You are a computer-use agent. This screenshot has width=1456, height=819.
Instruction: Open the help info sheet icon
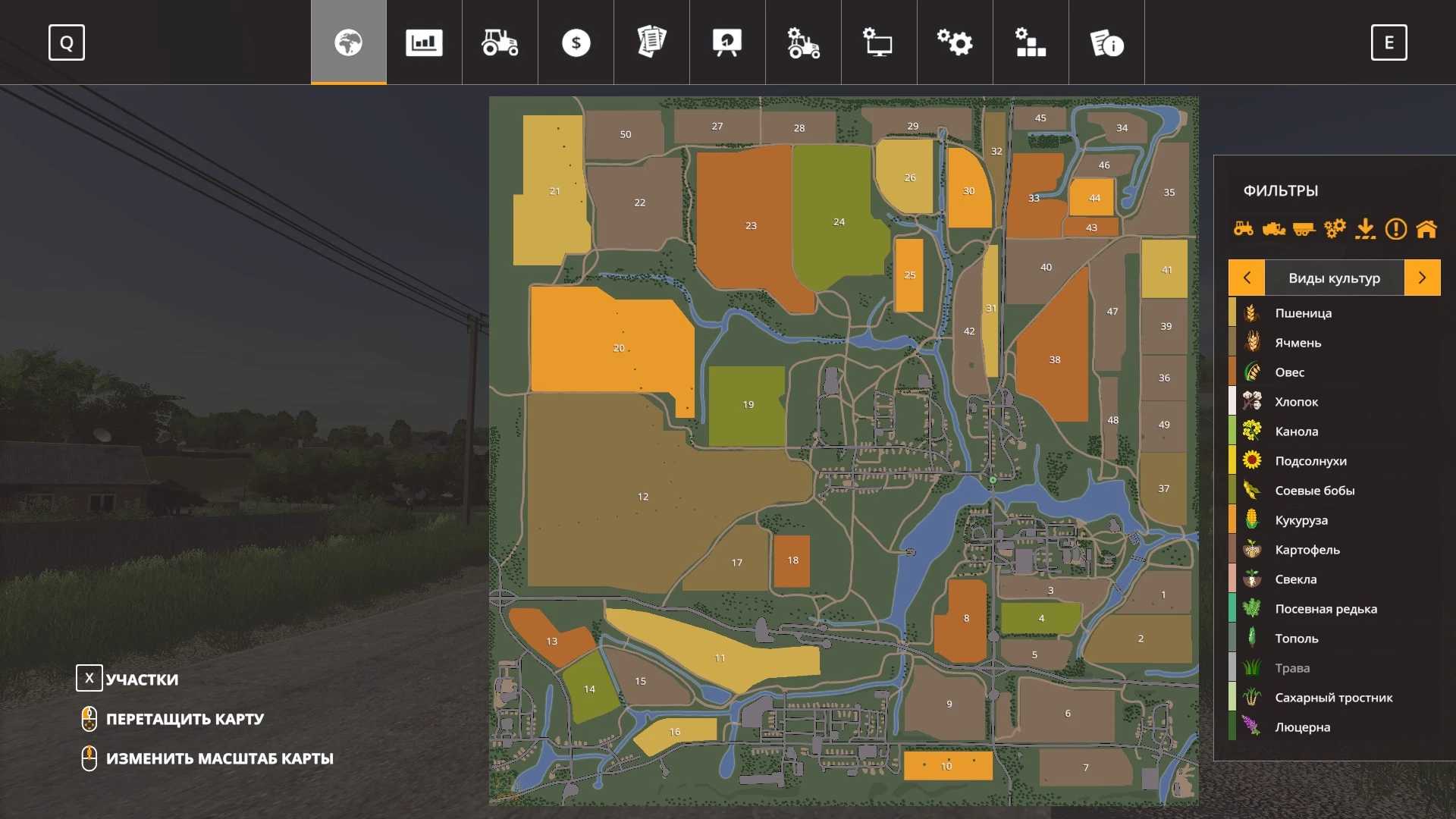[1106, 42]
